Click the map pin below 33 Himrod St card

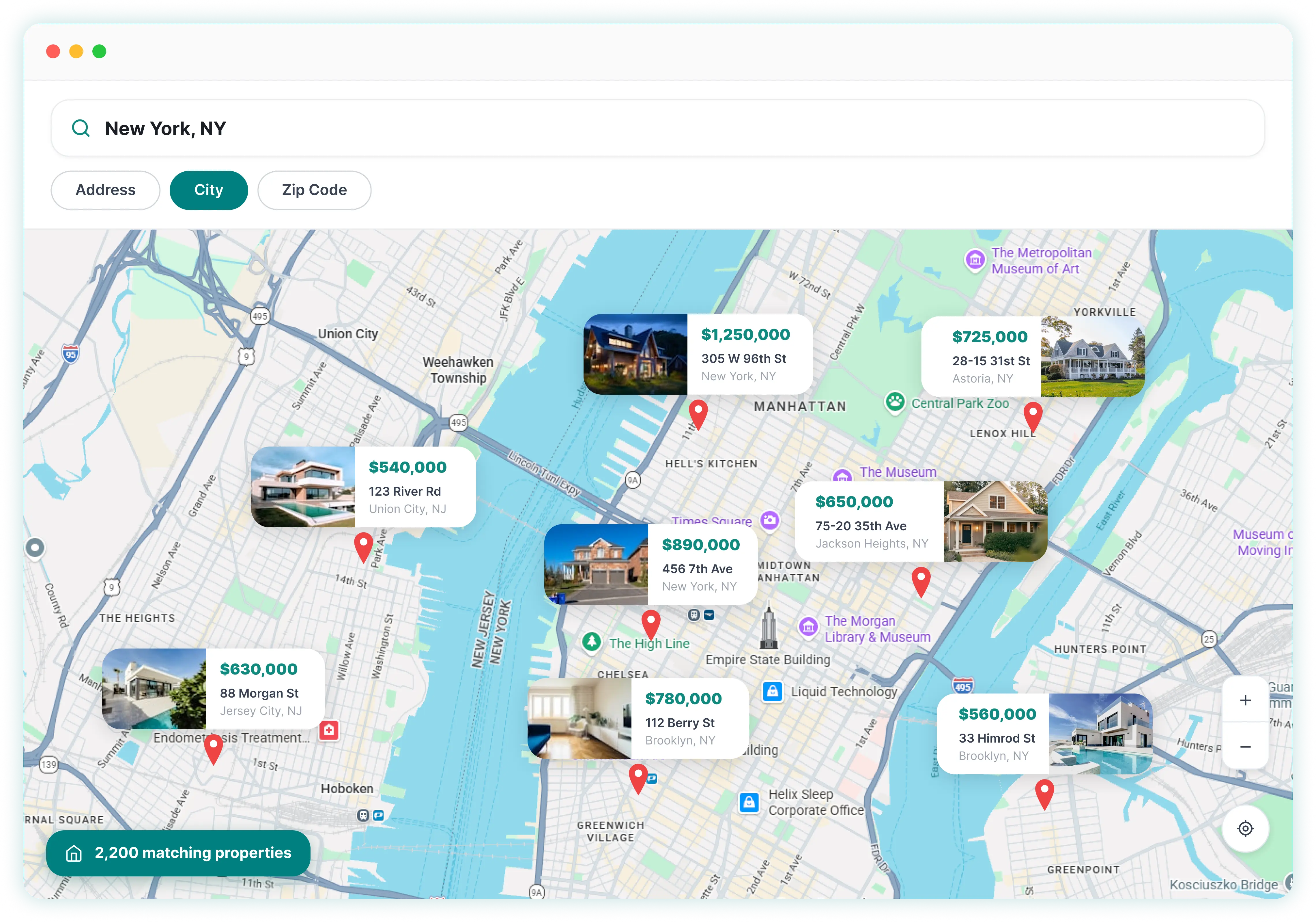(x=1044, y=795)
